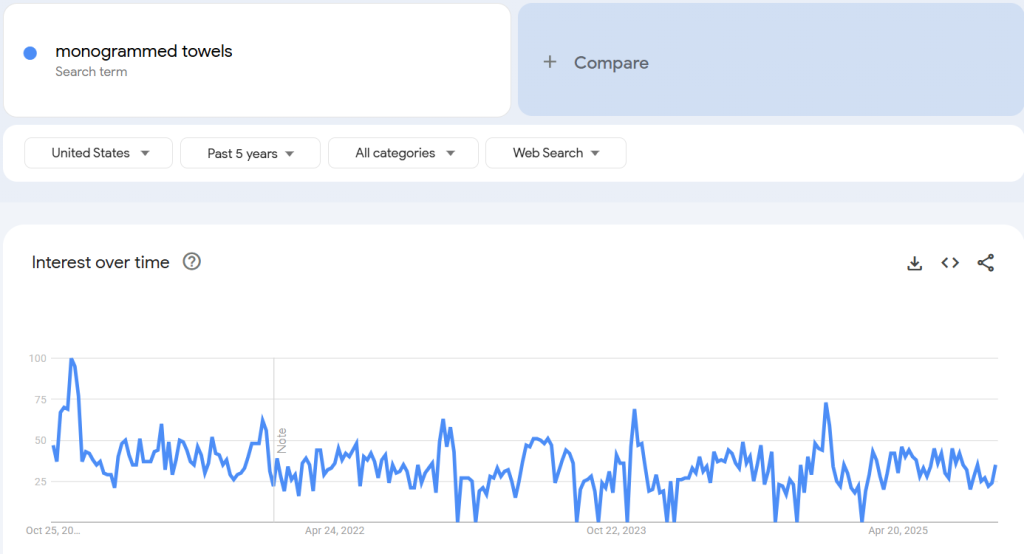Viewport: 1024px width, 554px height.
Task: Click the plus icon beside Compare
Action: point(549,62)
